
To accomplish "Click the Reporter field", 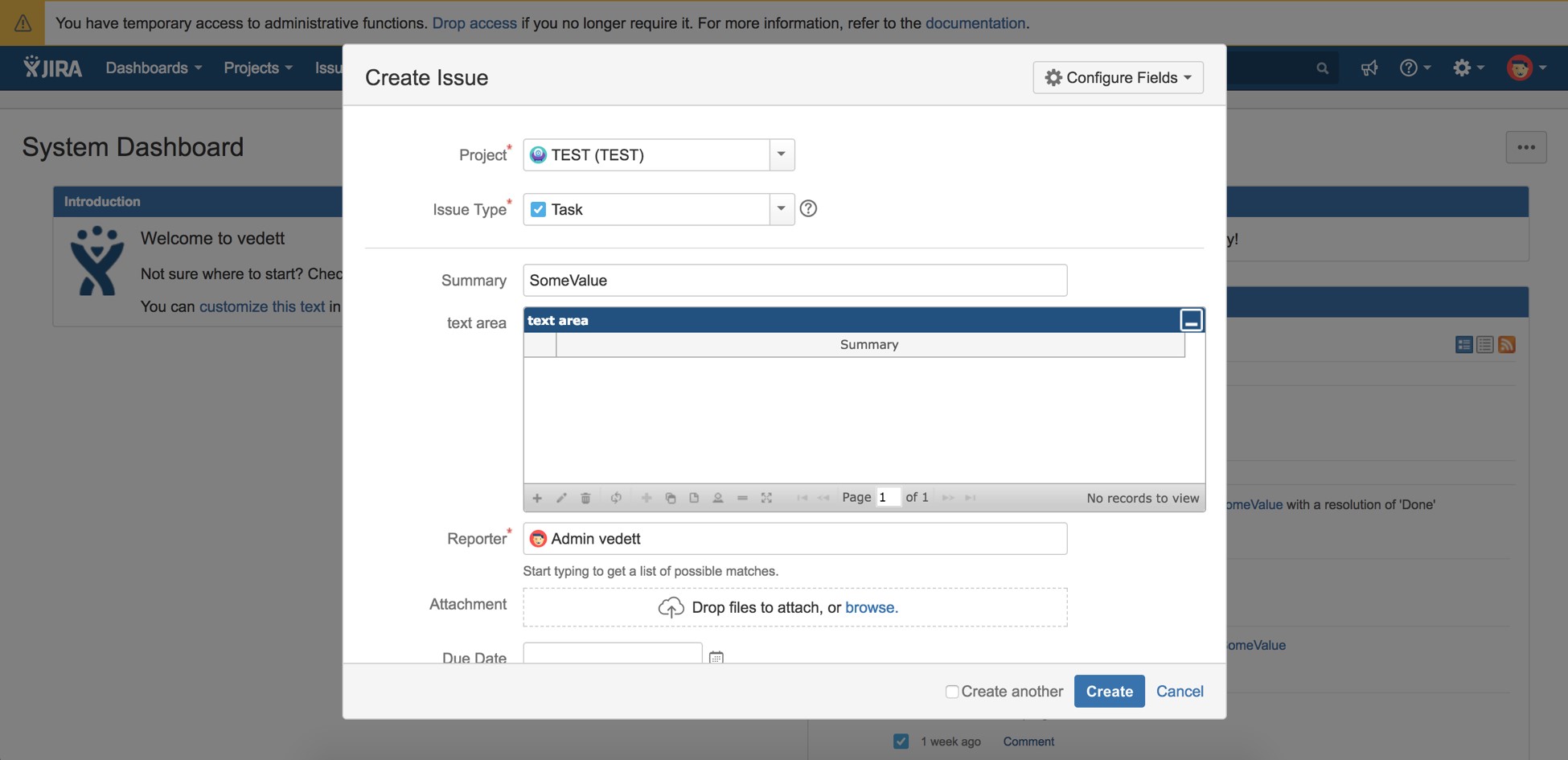I will (x=795, y=539).
